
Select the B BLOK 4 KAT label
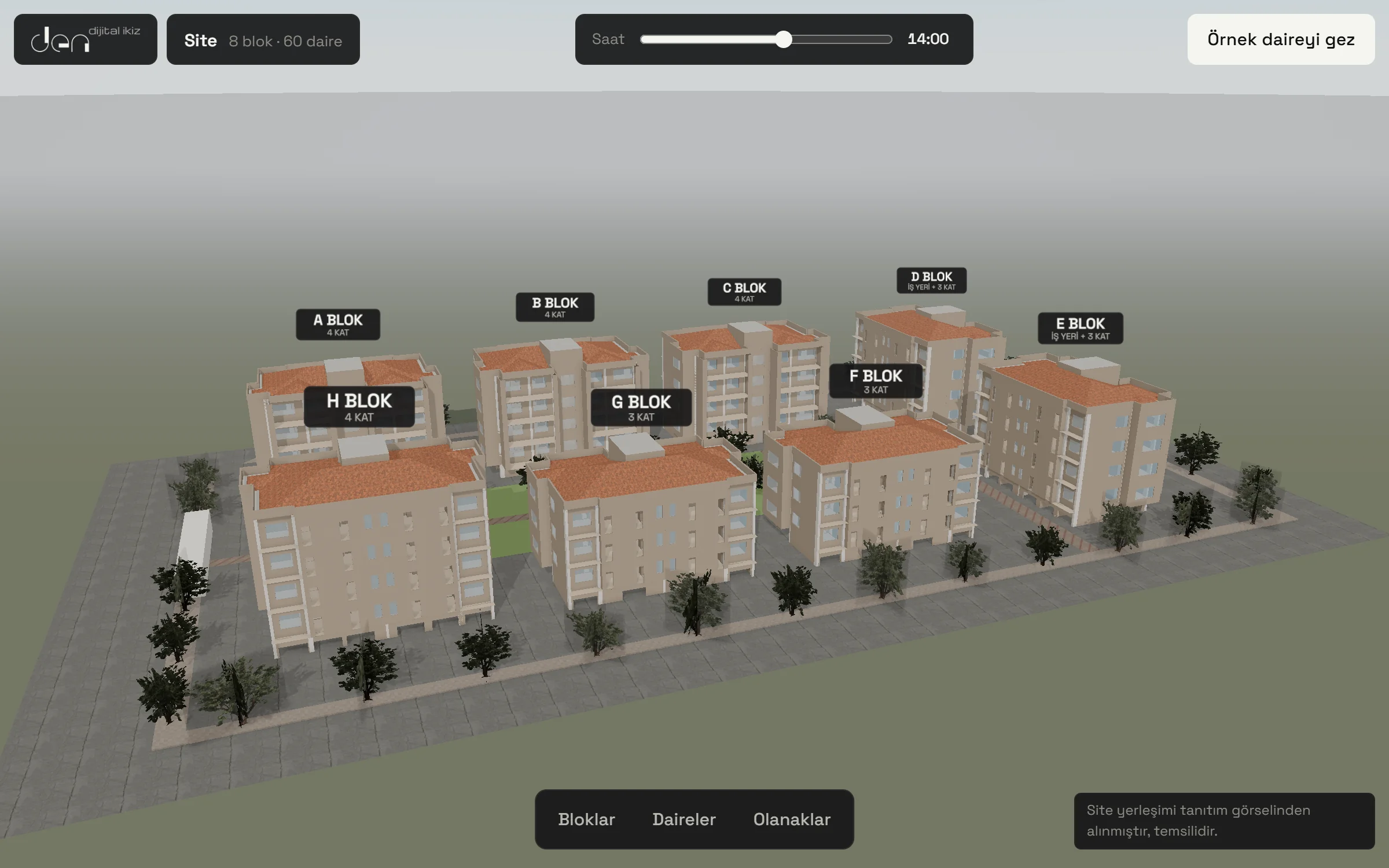click(x=555, y=307)
